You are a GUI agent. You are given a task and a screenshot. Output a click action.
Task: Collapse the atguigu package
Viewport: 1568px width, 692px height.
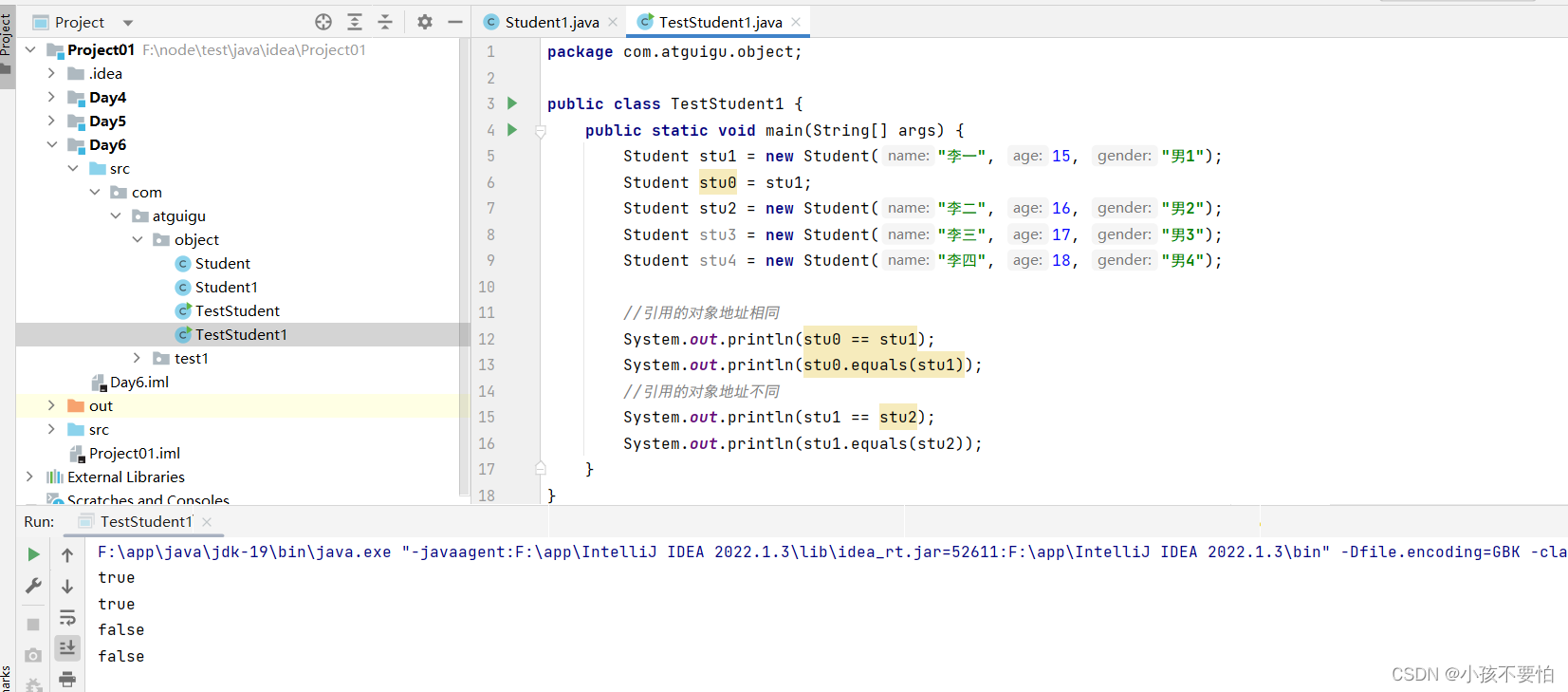(116, 215)
